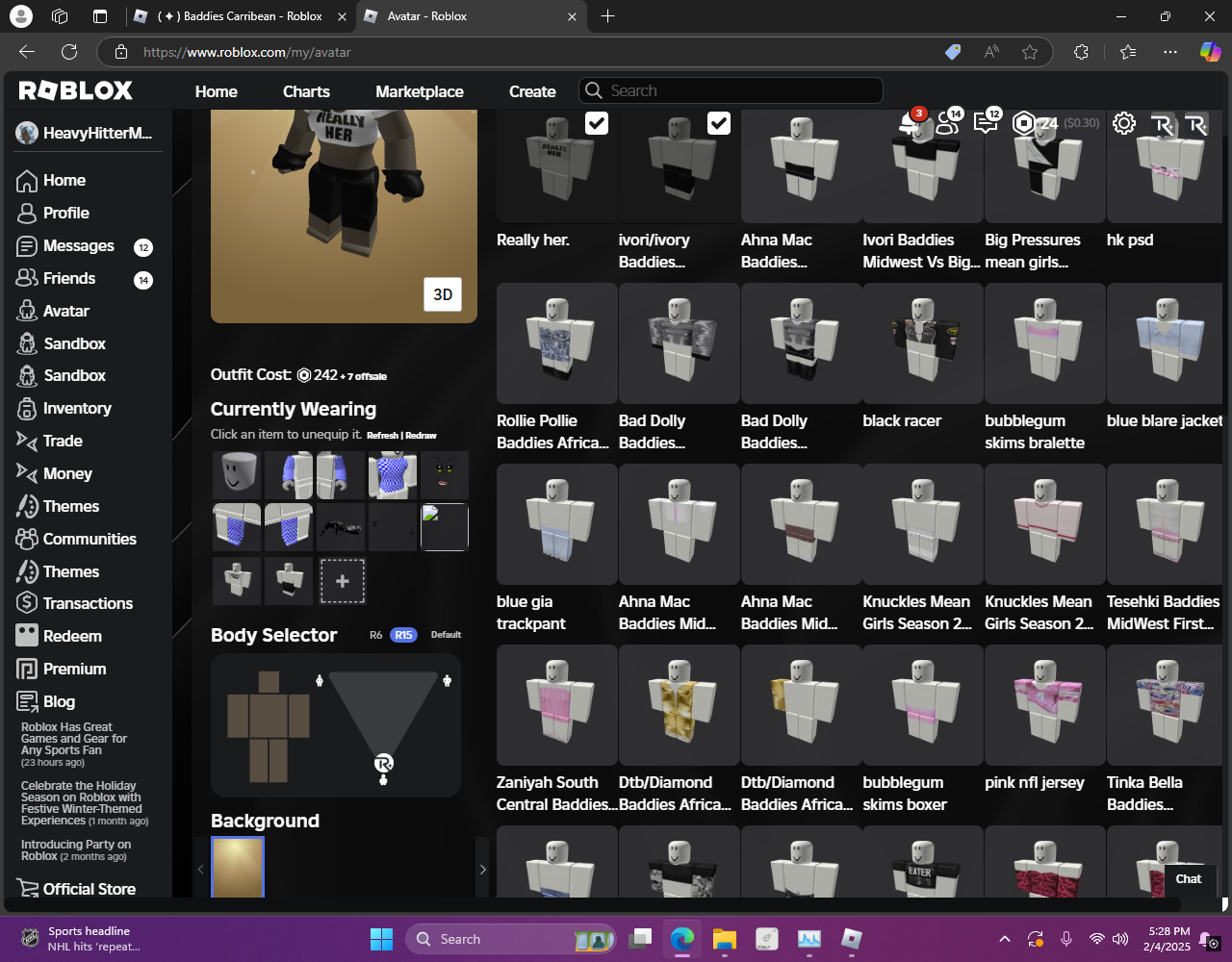Click the 3D view button

(443, 294)
